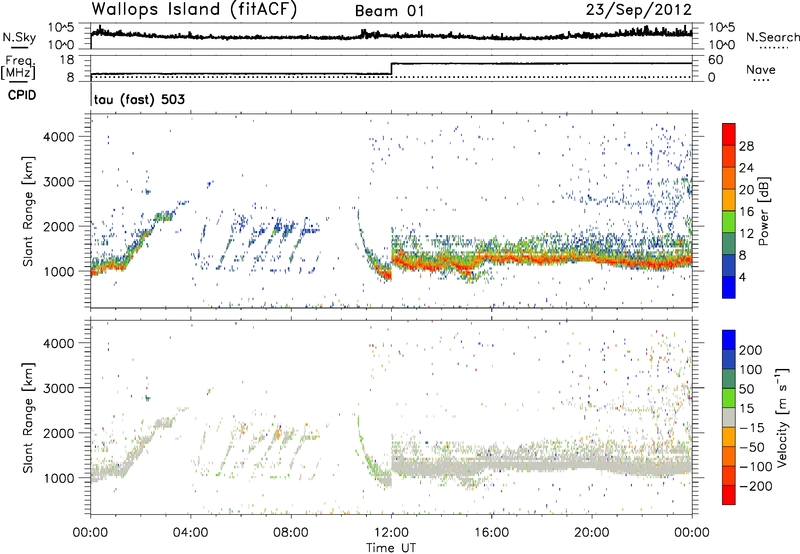Image resolution: width=800 pixels, height=554 pixels.
Task: Select Slant Range axis title of Velocity panel
Action: click(28, 418)
